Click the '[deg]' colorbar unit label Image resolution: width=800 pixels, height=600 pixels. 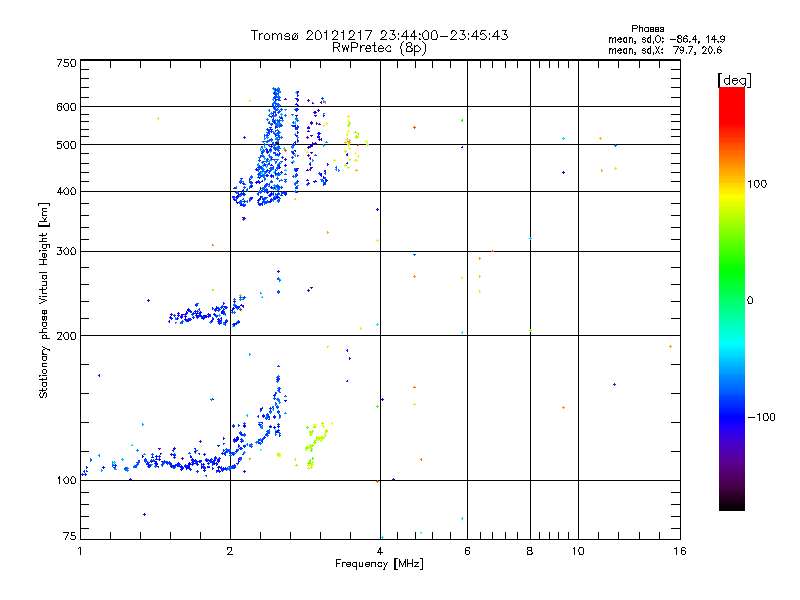734,80
